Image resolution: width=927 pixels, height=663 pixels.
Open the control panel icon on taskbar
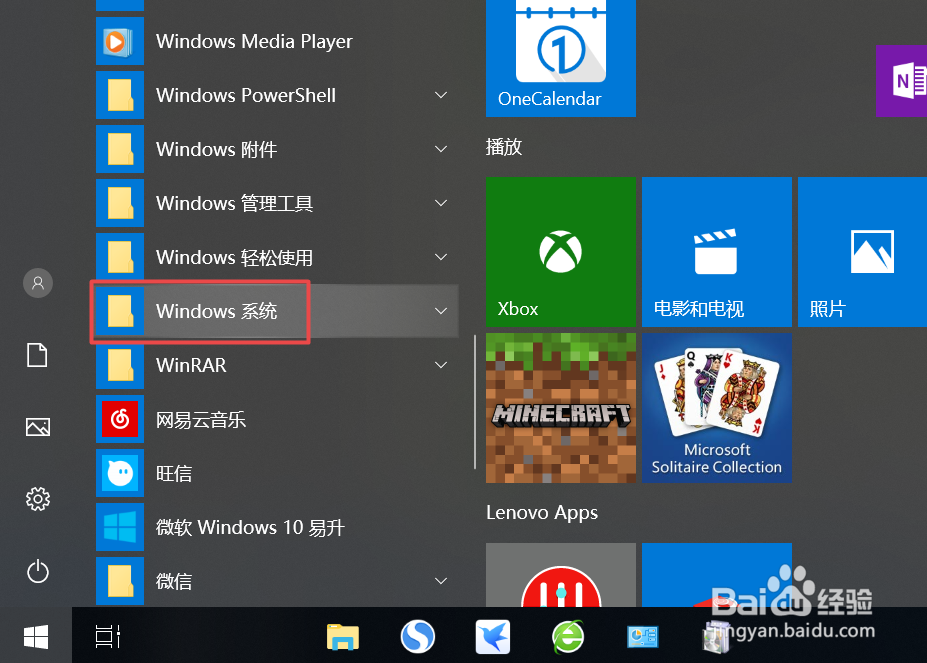pos(643,637)
